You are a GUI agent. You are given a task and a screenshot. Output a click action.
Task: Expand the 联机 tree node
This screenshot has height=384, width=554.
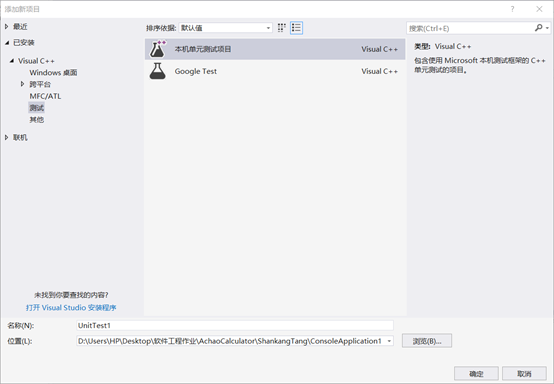click(x=6, y=137)
